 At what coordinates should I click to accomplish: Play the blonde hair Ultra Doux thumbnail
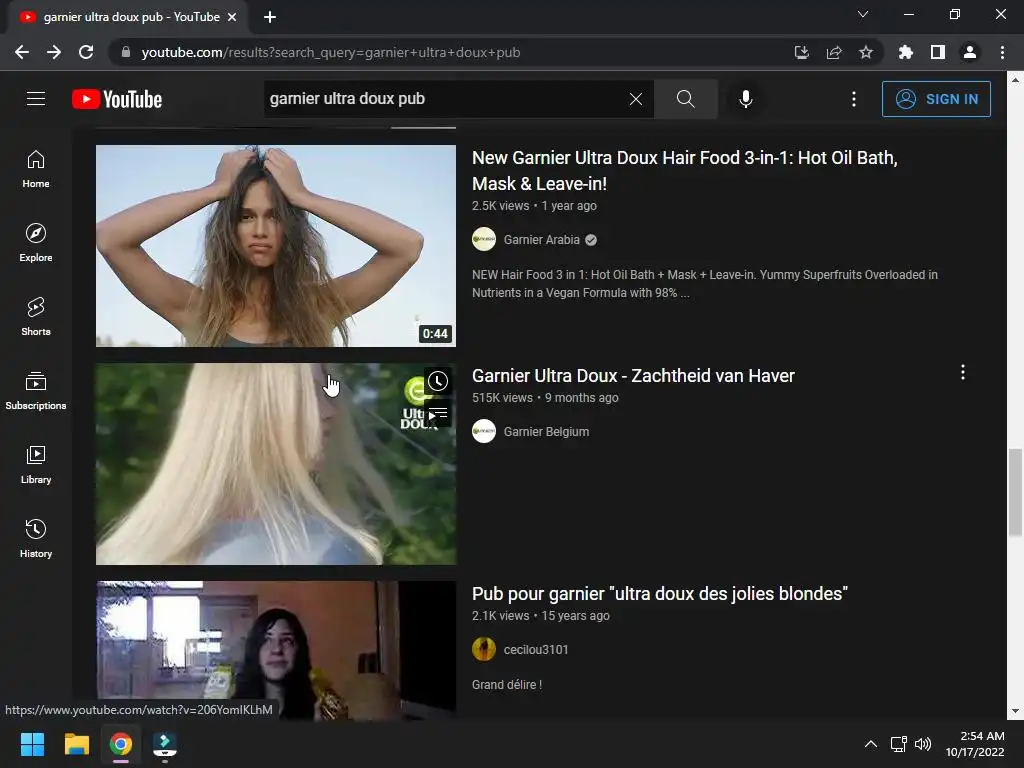coord(276,464)
